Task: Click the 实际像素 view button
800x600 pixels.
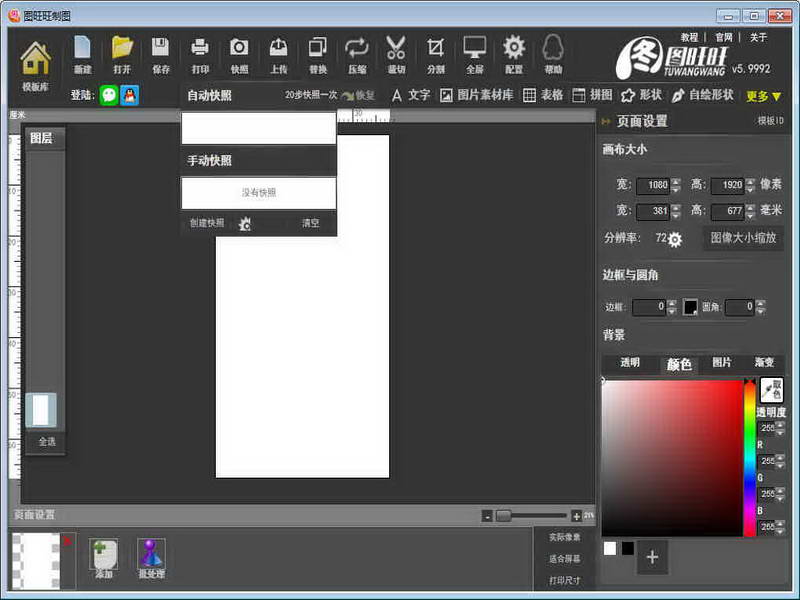Action: coord(564,537)
